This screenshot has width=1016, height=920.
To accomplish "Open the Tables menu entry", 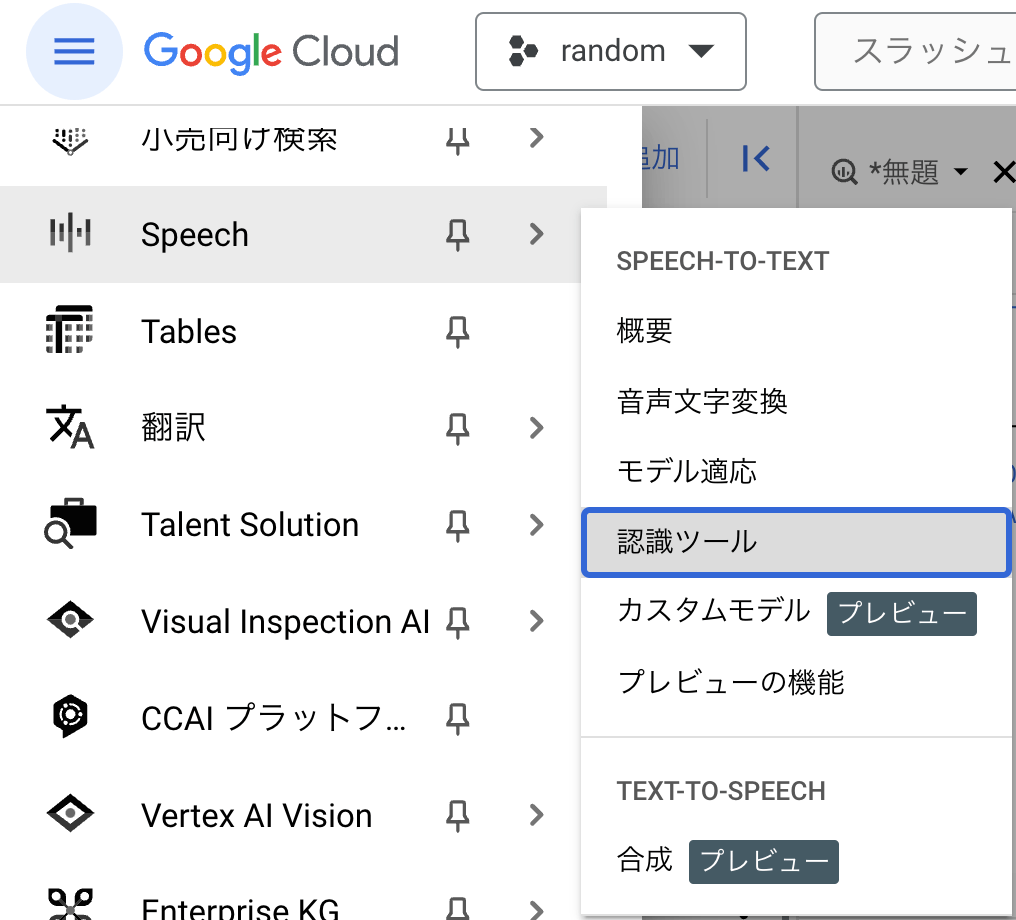I will [x=189, y=331].
